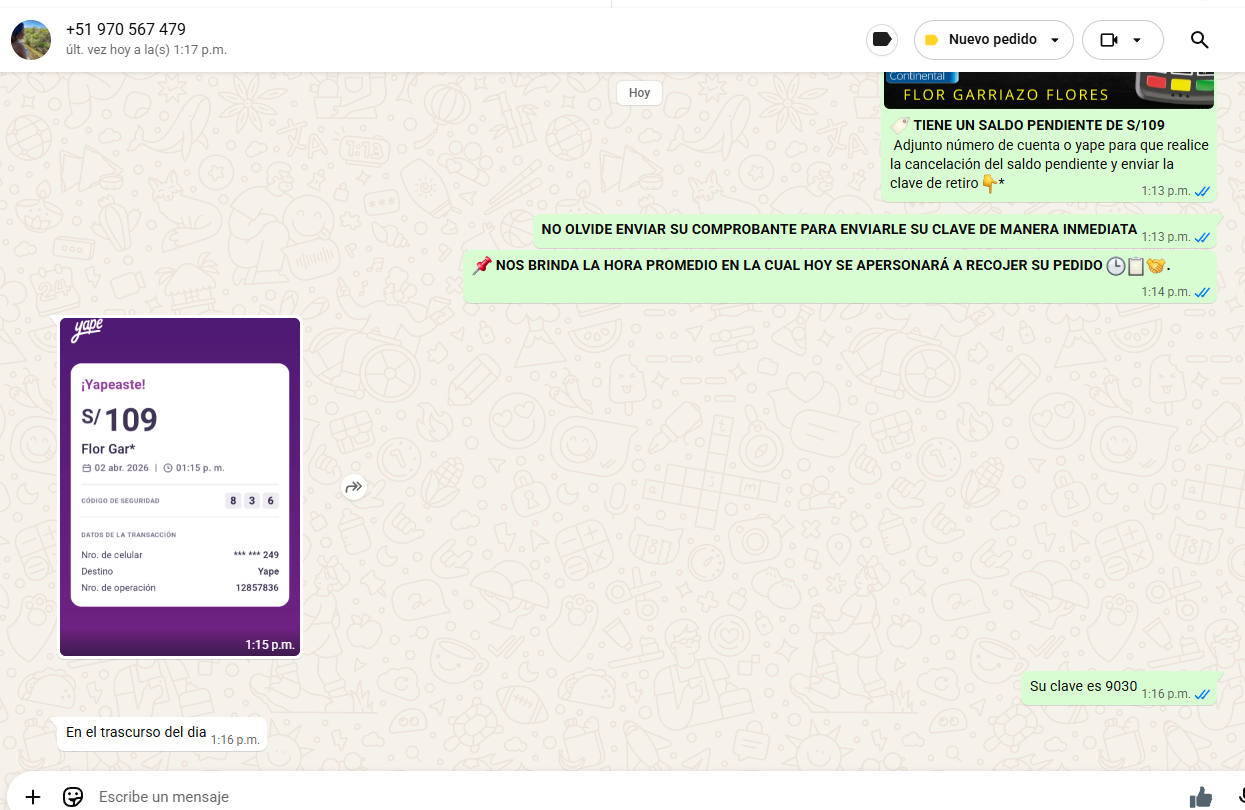This screenshot has width=1245, height=810.
Task: Click the forward arrow beside the Yape receipt
Action: click(354, 488)
